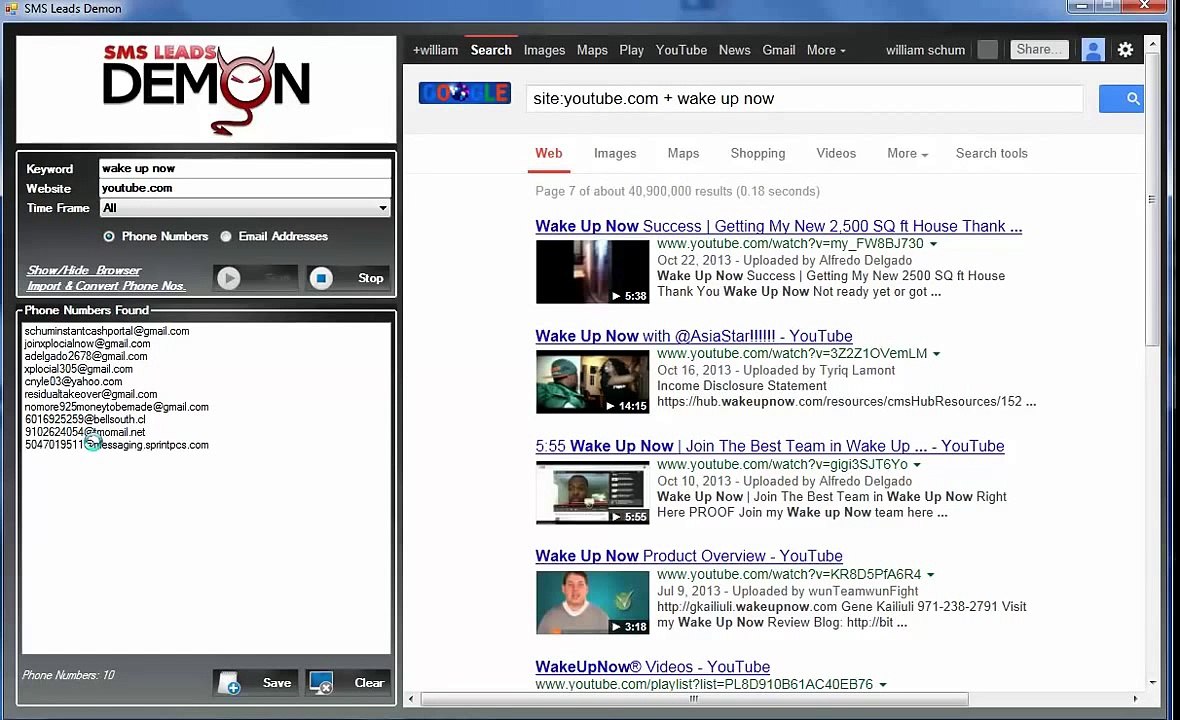Click the Show/Hide Browser link
1180x720 pixels.
(x=84, y=270)
